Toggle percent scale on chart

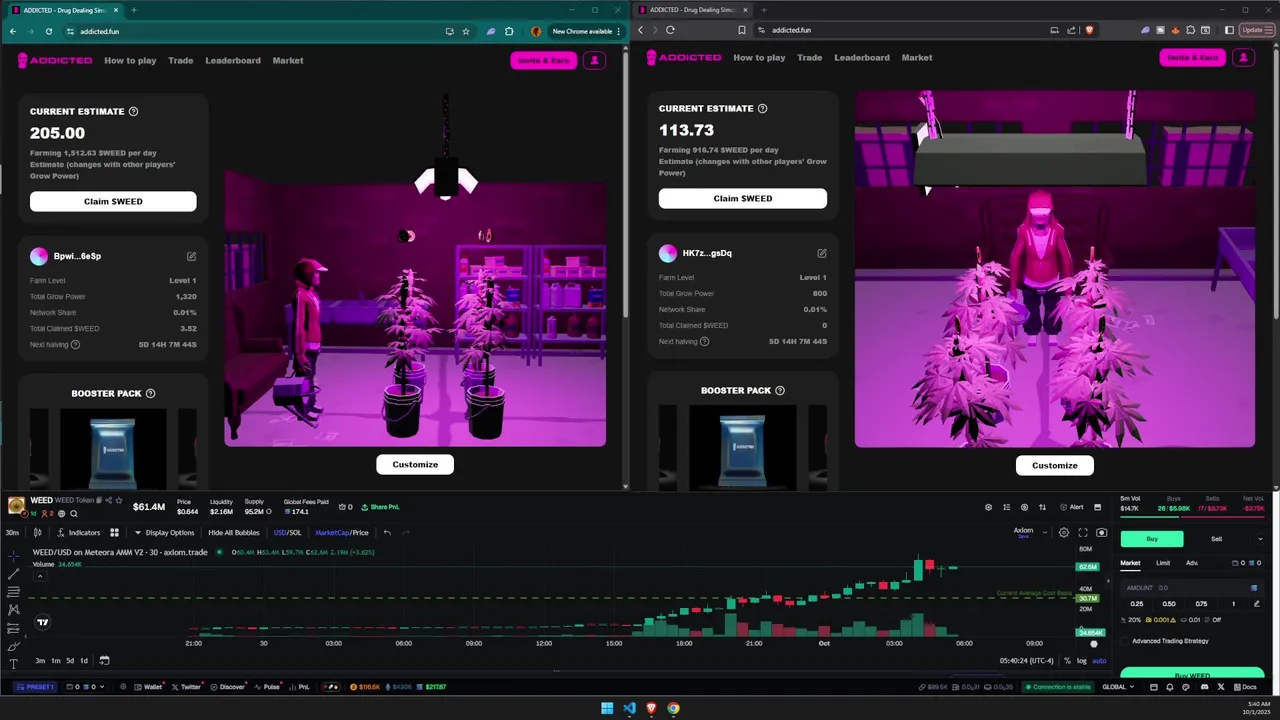[x=1067, y=661]
